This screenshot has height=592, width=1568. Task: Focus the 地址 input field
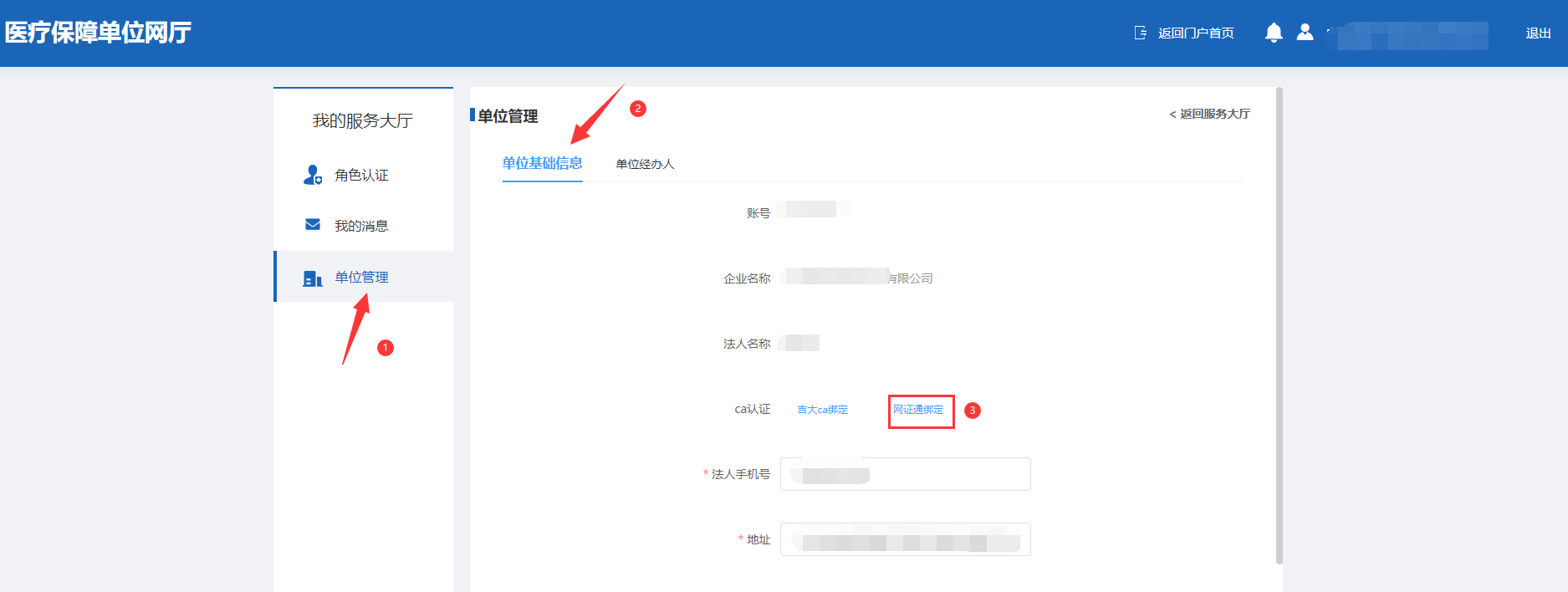[x=905, y=539]
